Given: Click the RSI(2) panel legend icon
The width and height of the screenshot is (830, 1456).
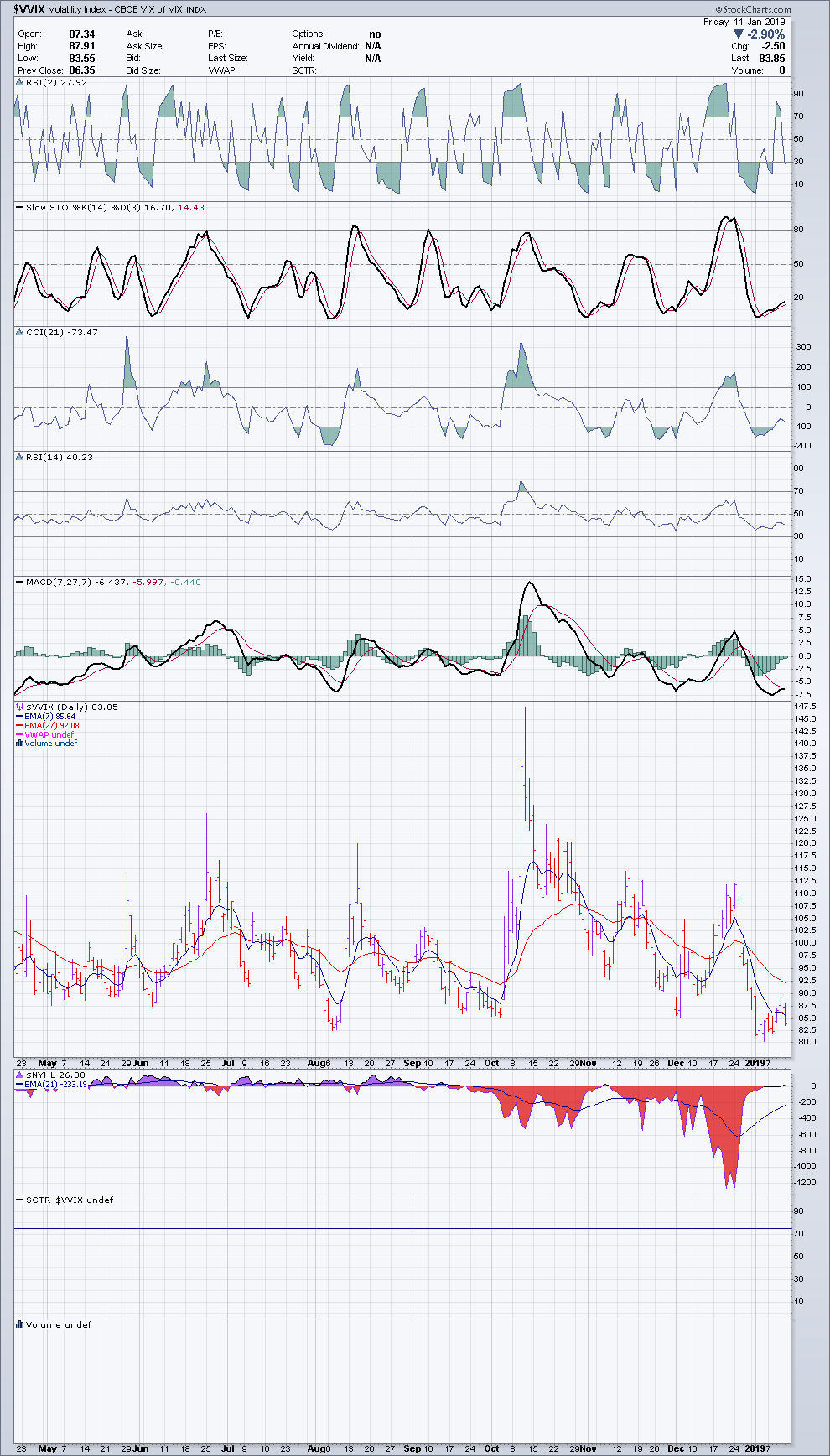Looking at the screenshot, I should (x=19, y=83).
